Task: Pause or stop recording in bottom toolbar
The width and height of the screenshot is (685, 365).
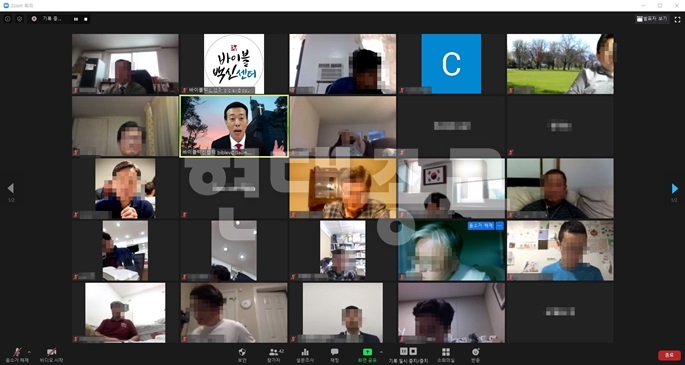Action: (x=408, y=355)
